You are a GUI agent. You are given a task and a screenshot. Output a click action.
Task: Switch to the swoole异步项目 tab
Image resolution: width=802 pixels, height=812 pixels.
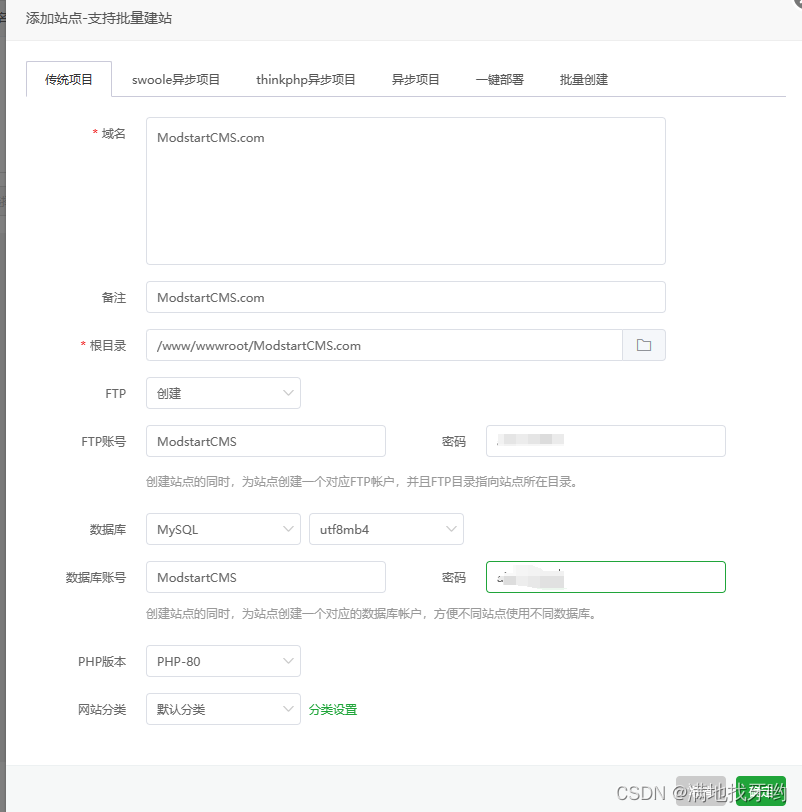175,79
